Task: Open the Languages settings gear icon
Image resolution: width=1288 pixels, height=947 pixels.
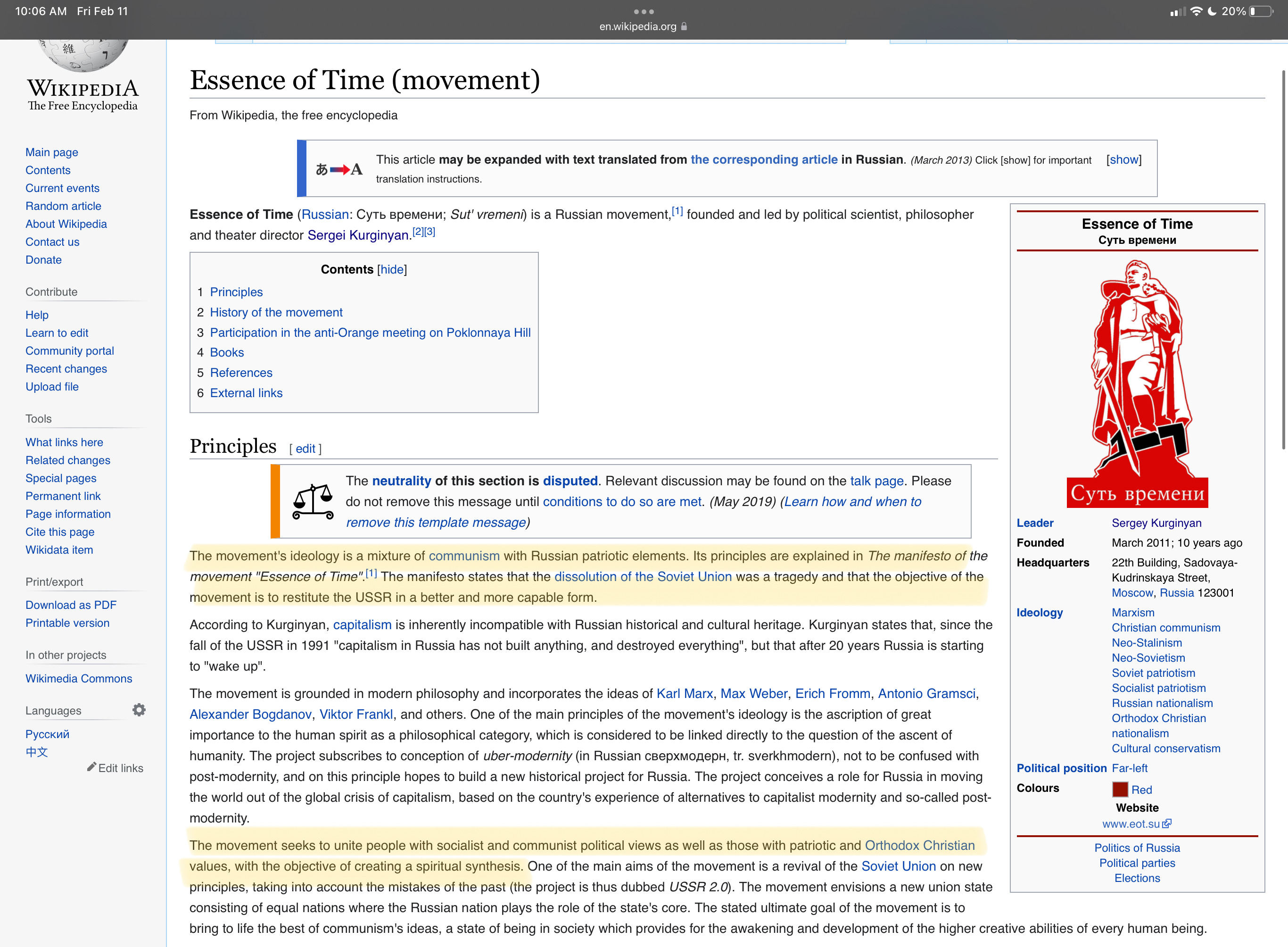Action: (139, 710)
